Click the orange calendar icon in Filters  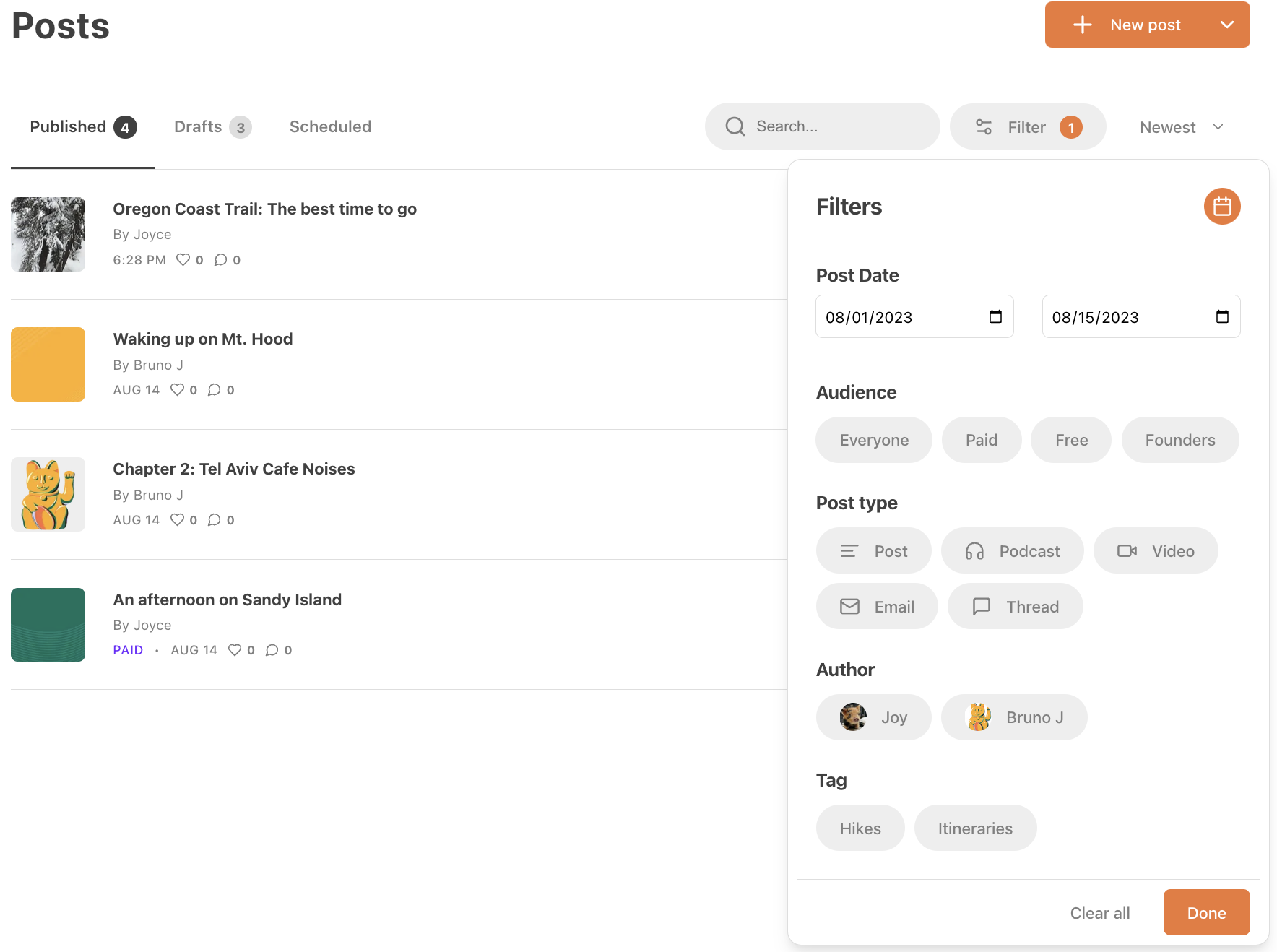(x=1222, y=207)
